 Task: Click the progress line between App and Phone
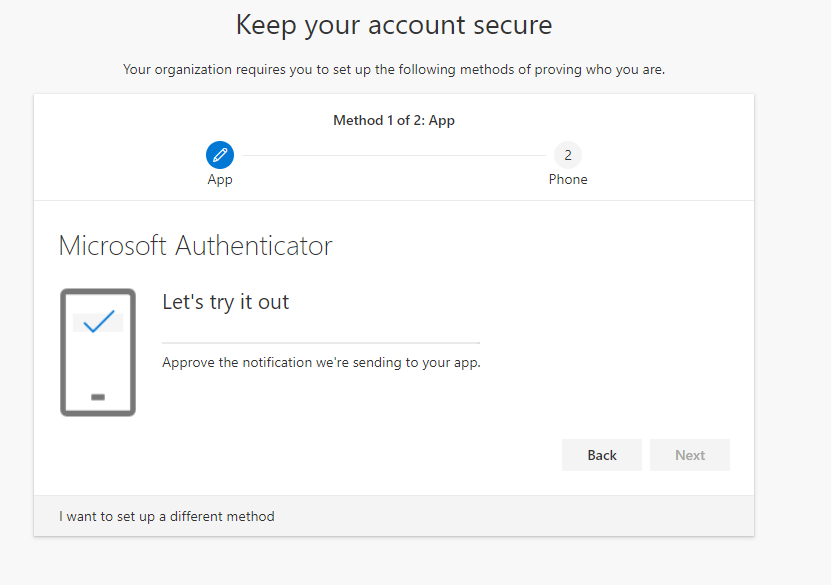click(394, 155)
